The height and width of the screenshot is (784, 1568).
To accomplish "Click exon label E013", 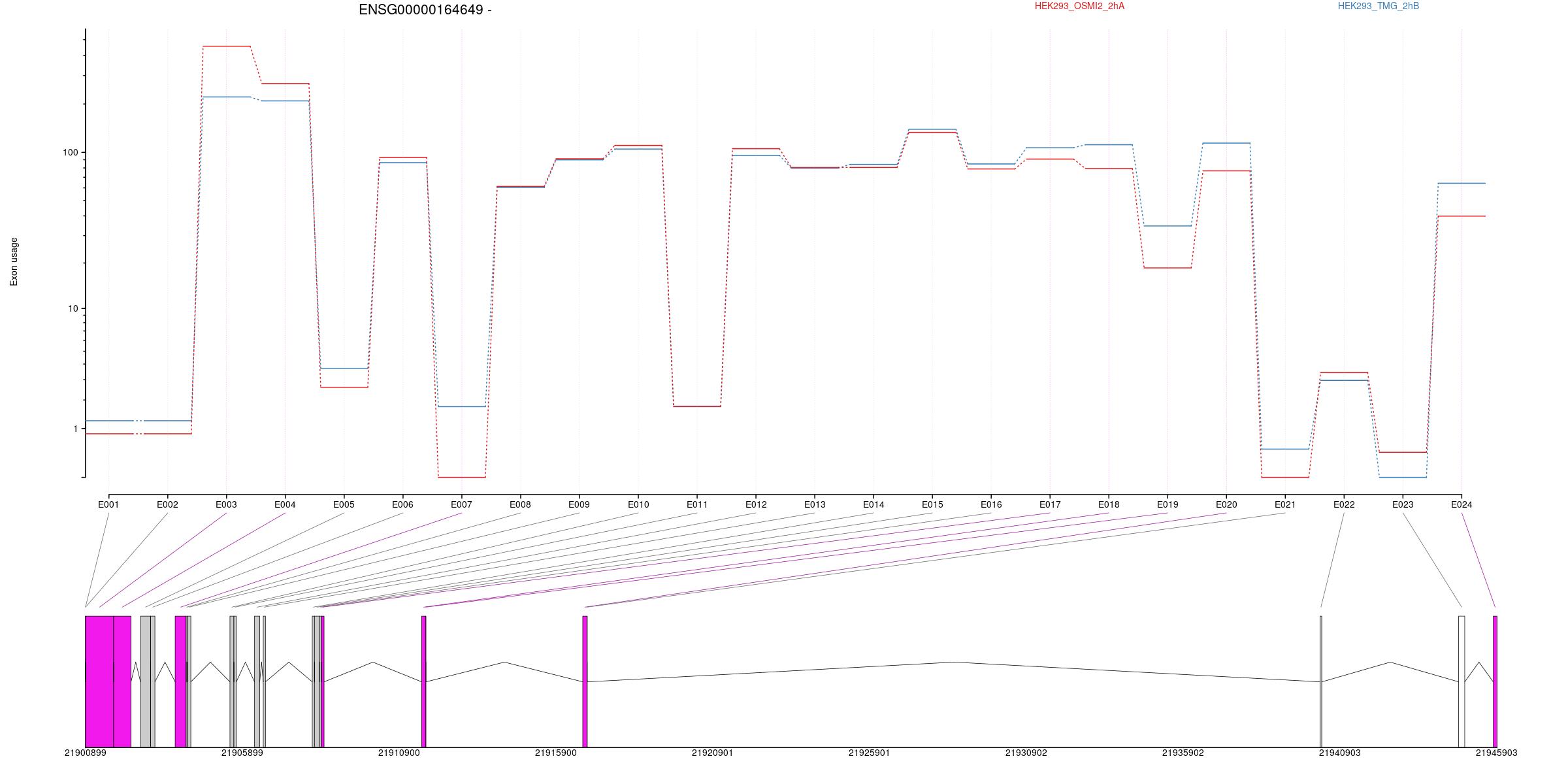I will point(815,504).
